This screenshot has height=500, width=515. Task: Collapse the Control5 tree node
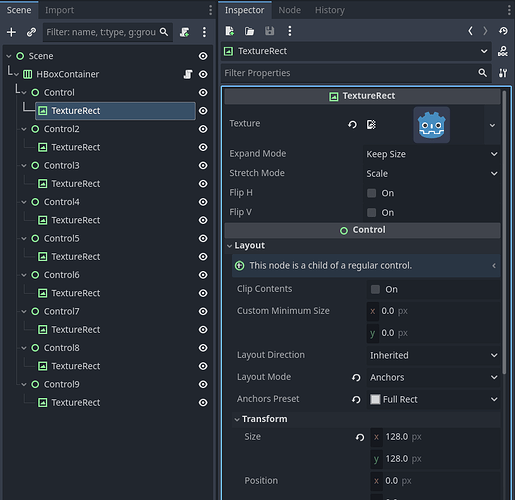tap(24, 239)
